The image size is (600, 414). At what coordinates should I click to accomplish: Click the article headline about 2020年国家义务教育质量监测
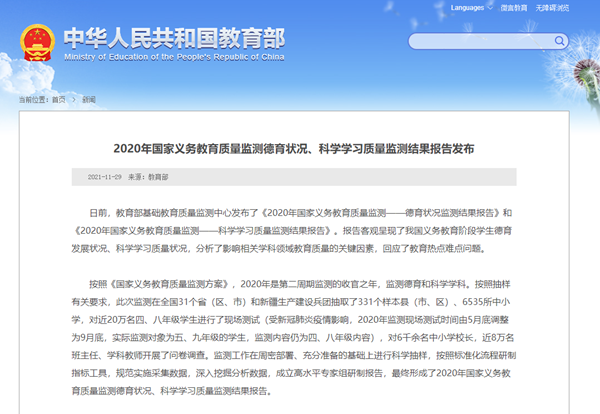pyautogui.click(x=300, y=147)
